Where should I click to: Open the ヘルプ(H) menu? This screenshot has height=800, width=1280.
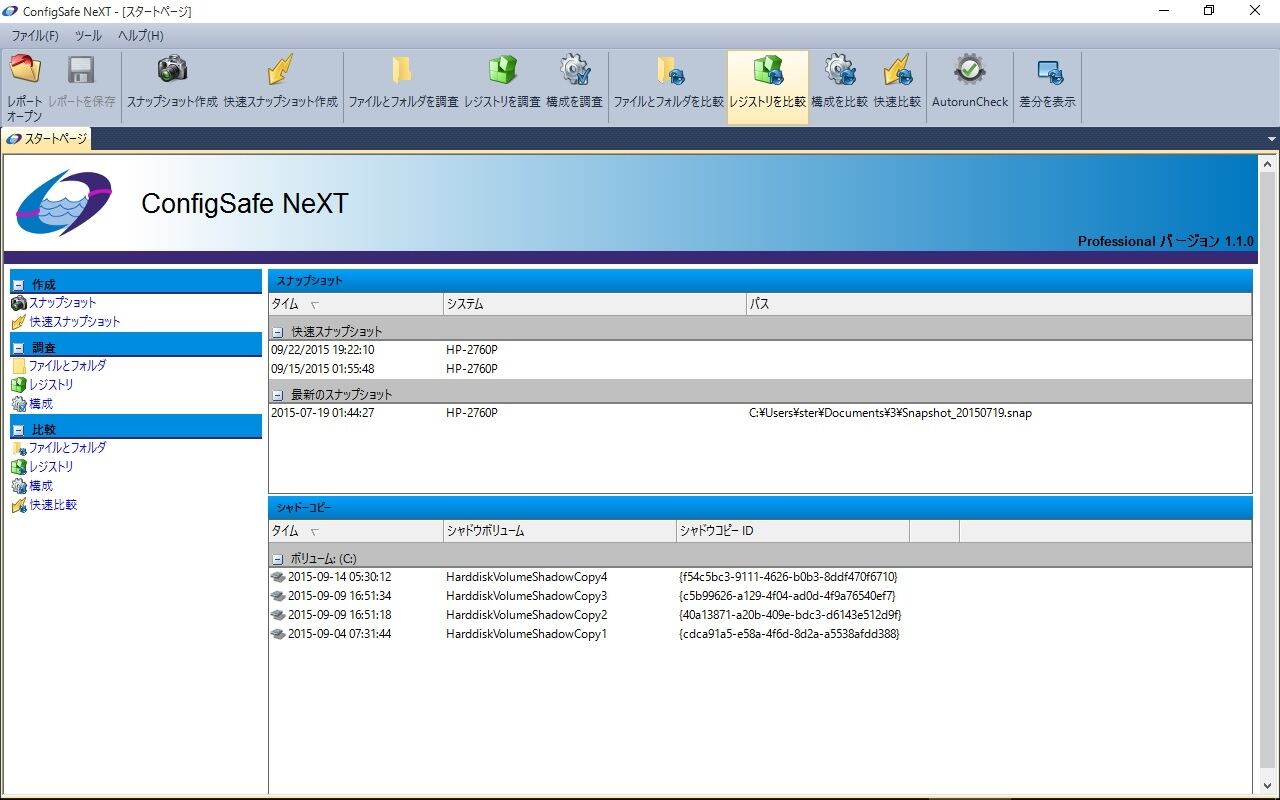tap(140, 35)
